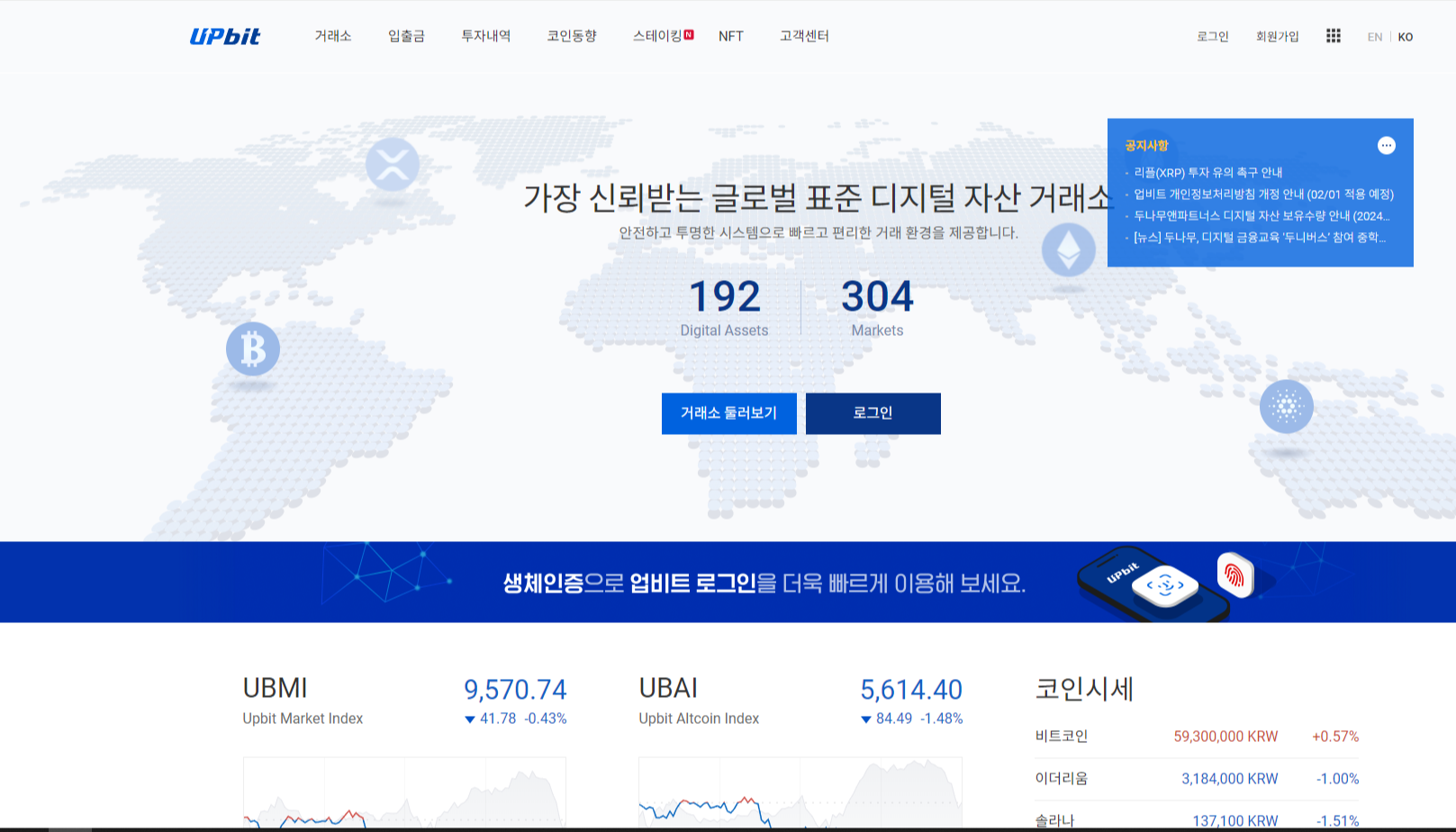Open notice 두나무앤파트너스 디지털 자산 보유수량 안내
Screen dimensions: 1456x832
pyautogui.click(x=1262, y=216)
